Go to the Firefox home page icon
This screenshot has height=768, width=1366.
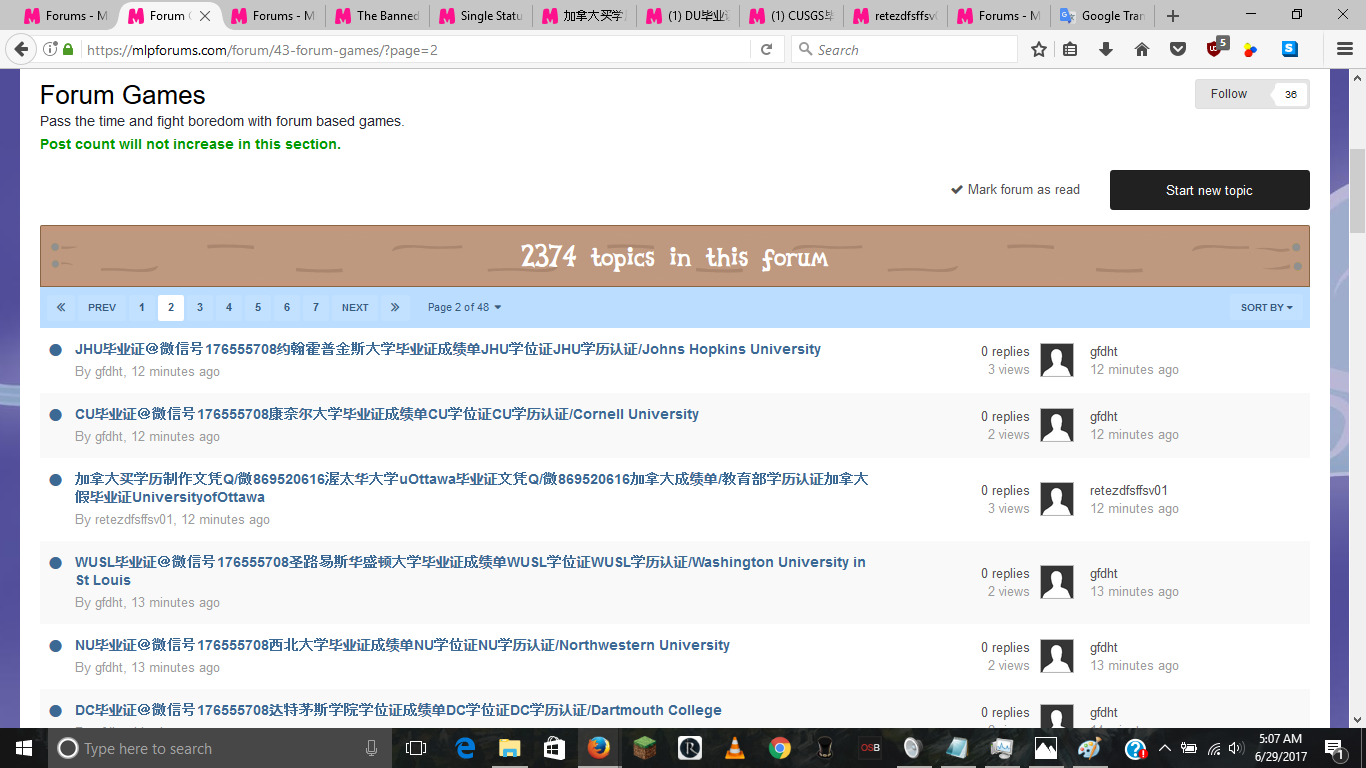coord(1142,49)
